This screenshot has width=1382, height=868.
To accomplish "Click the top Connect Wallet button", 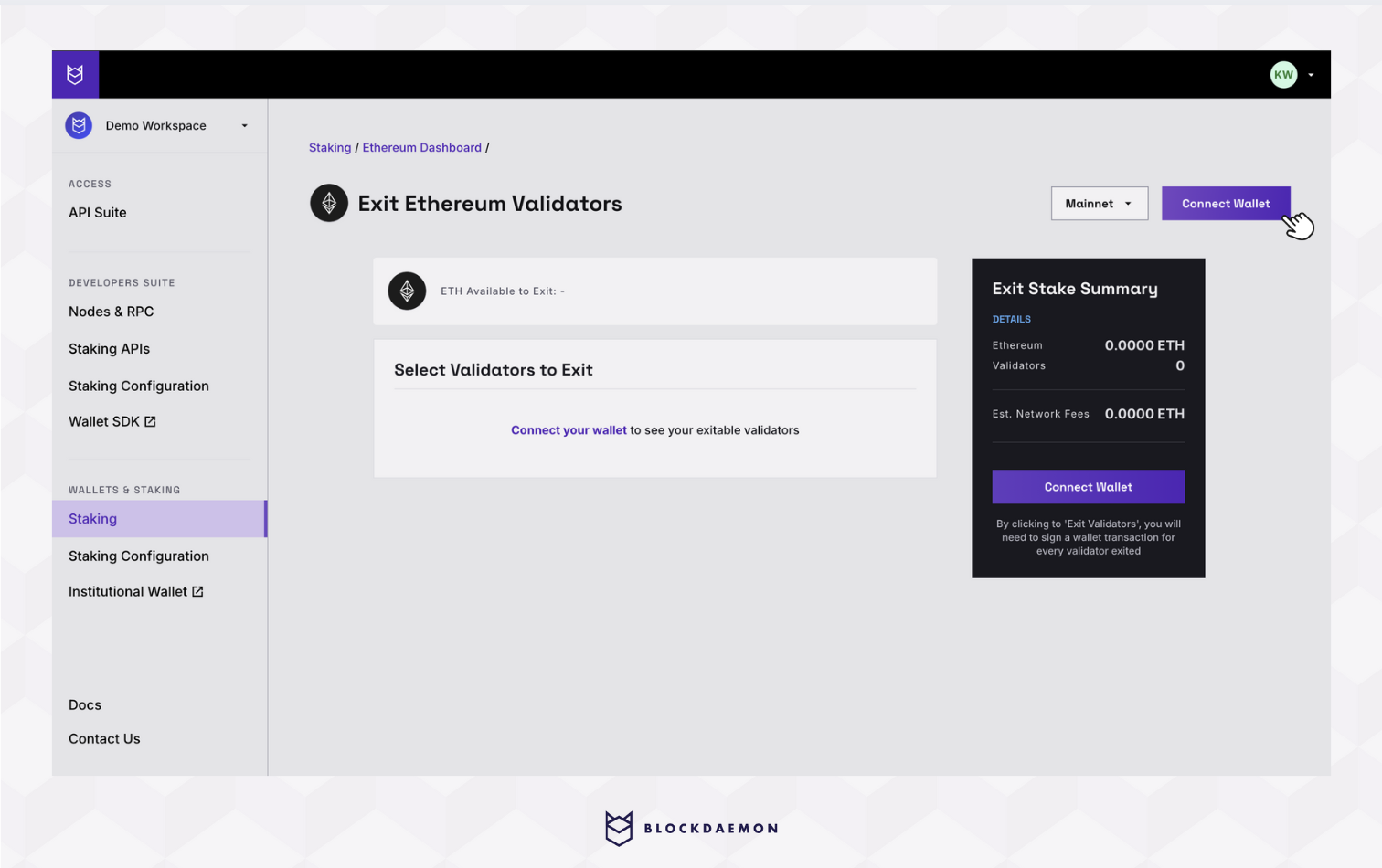I will pos(1226,203).
